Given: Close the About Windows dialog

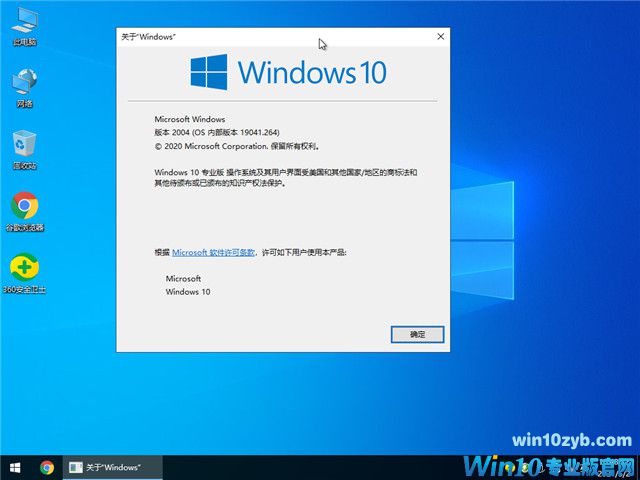Looking at the screenshot, I should point(440,37).
